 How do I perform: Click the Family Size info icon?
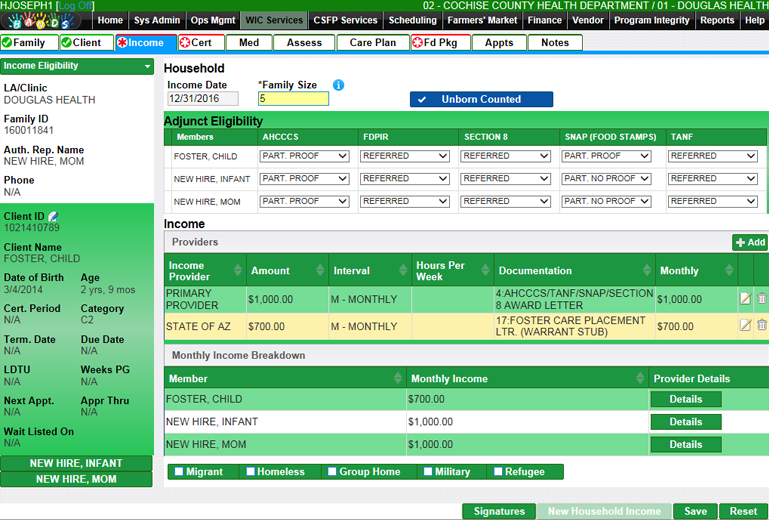pos(339,85)
